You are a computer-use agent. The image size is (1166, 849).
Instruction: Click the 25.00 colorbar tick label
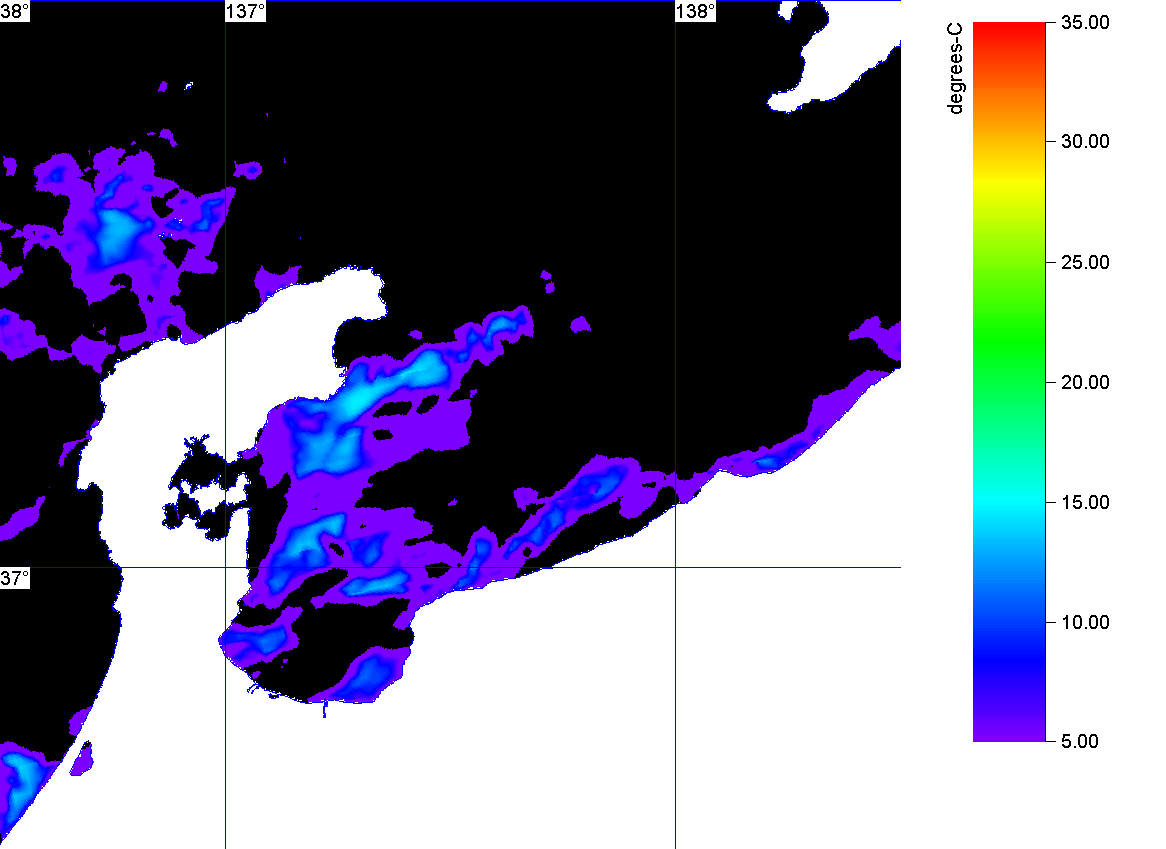(x=1085, y=262)
